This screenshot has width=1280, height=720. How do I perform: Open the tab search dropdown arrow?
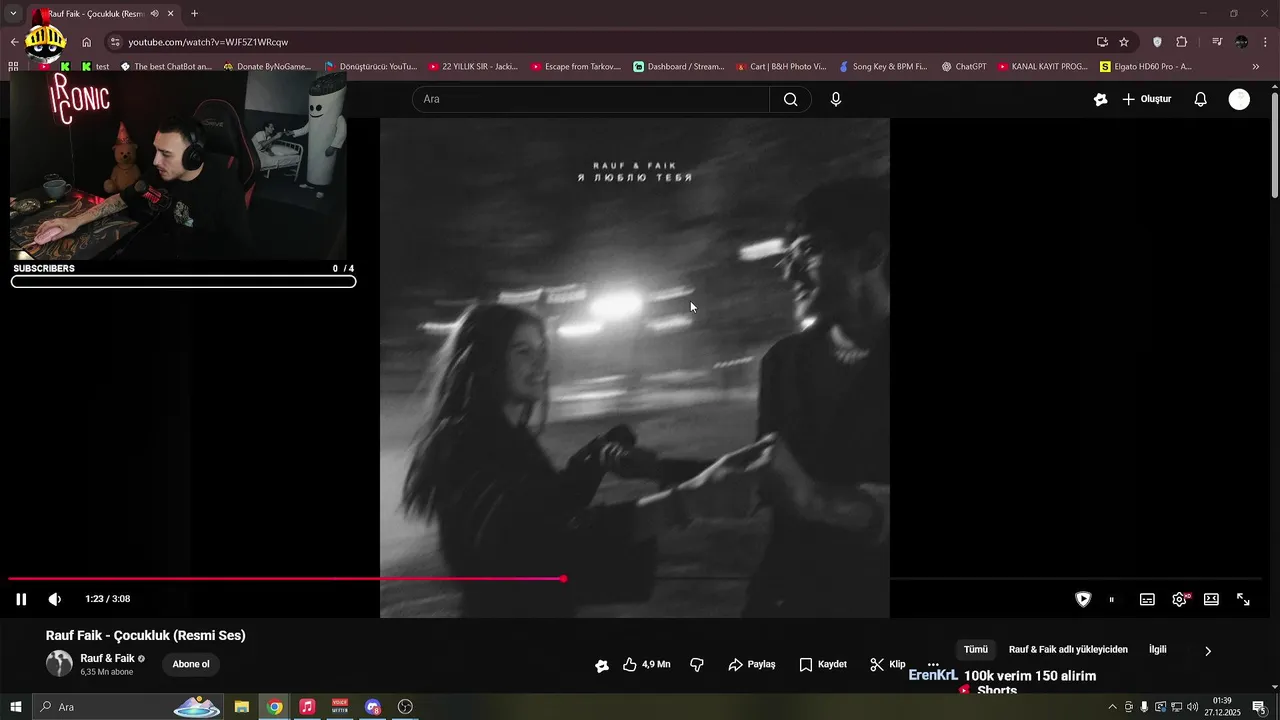click(13, 14)
